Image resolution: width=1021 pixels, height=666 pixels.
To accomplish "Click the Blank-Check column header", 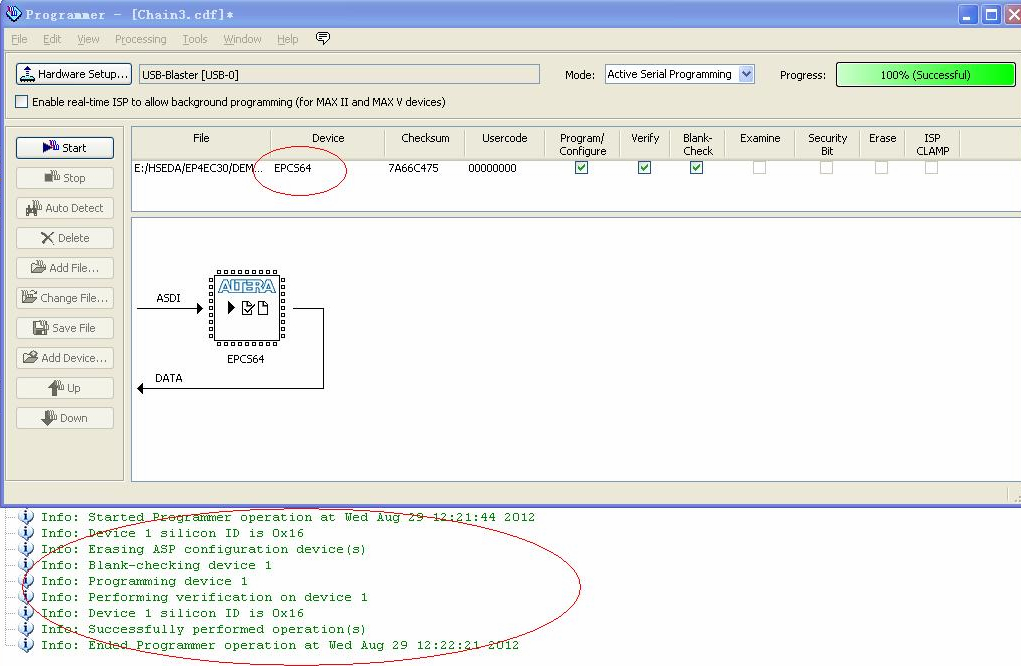I will pyautogui.click(x=697, y=144).
